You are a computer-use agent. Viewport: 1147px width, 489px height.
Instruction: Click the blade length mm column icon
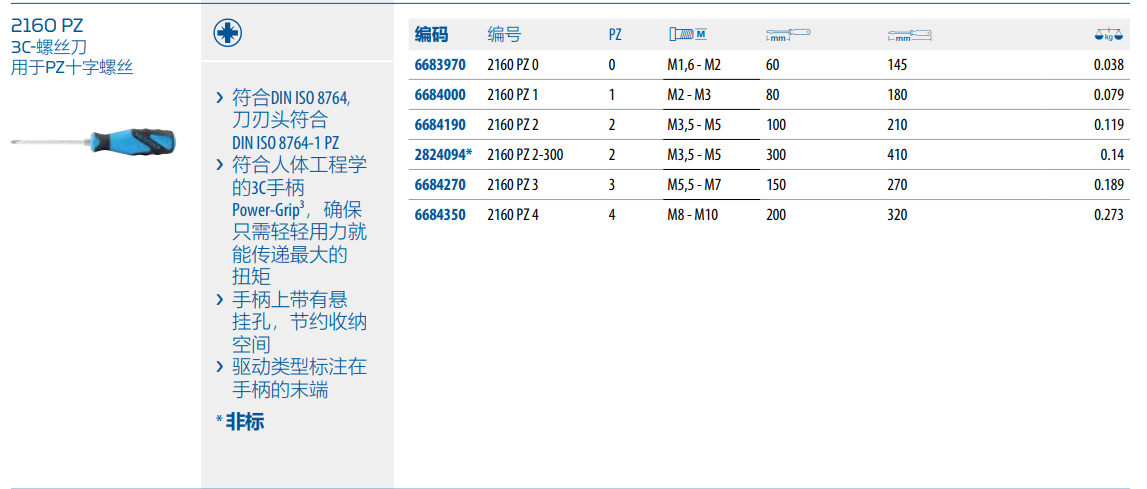(x=787, y=35)
